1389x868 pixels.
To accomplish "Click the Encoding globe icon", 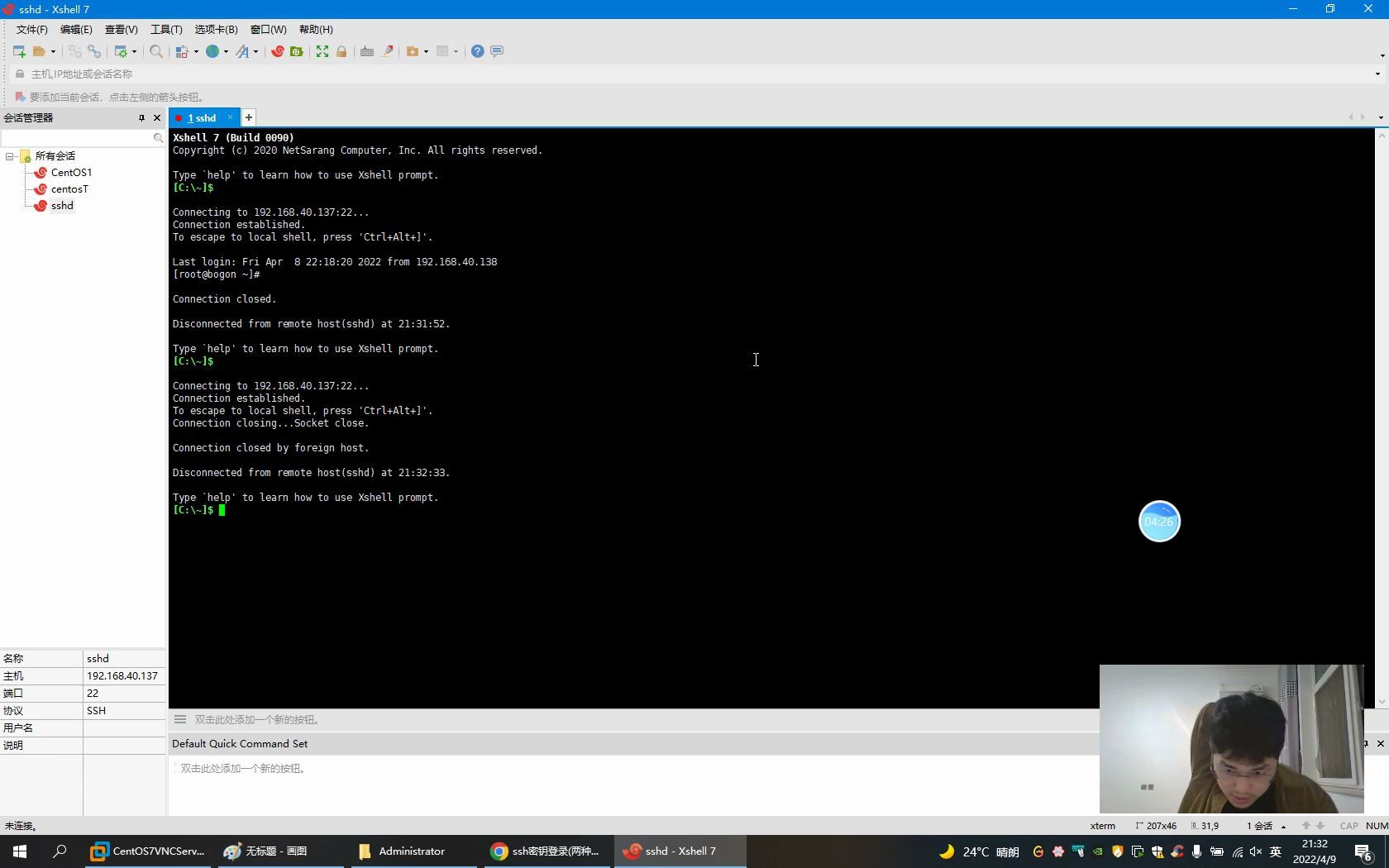I will coord(212,51).
